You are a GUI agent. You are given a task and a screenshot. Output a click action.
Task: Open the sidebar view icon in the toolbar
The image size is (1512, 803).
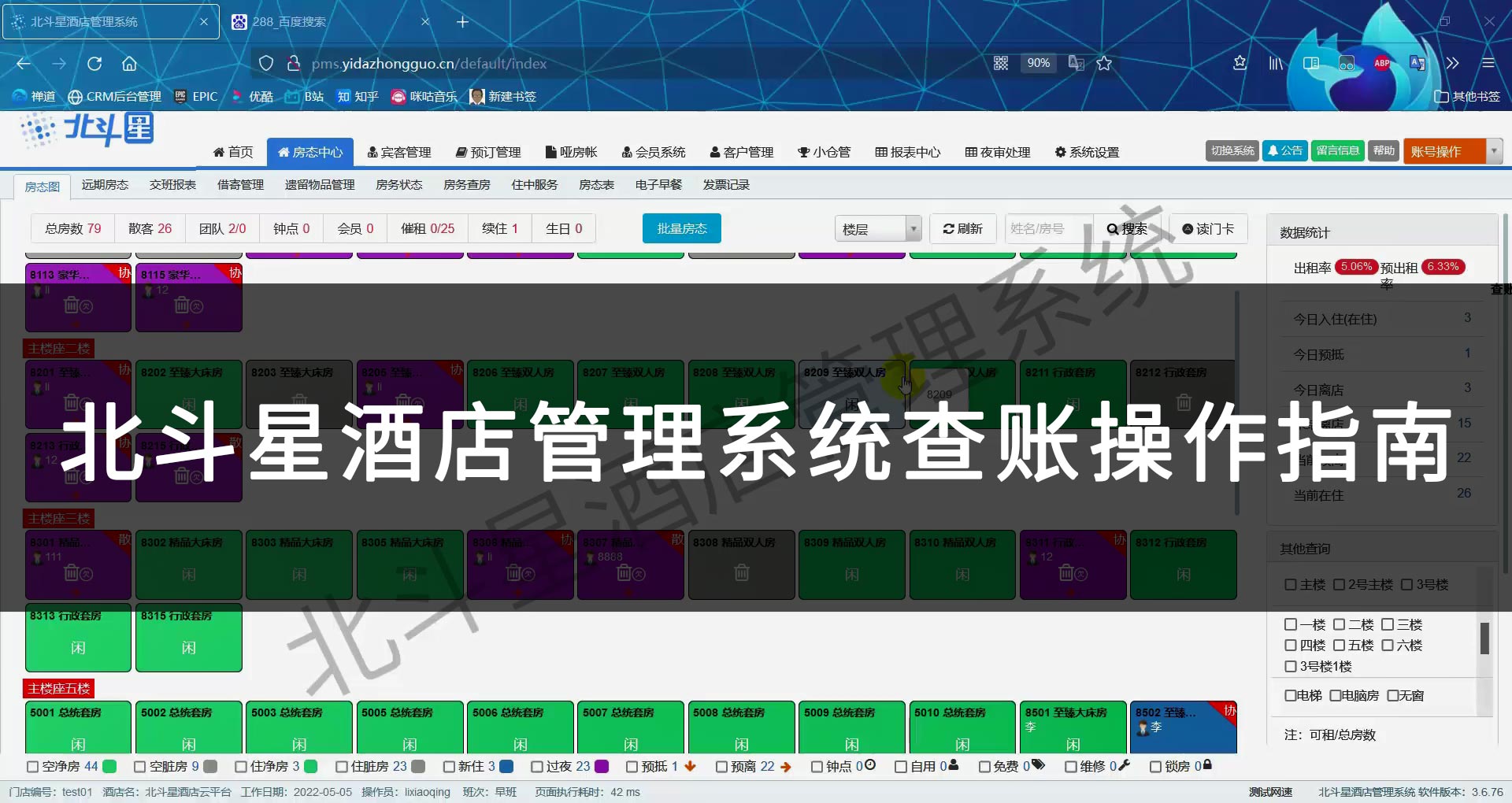coord(1311,63)
